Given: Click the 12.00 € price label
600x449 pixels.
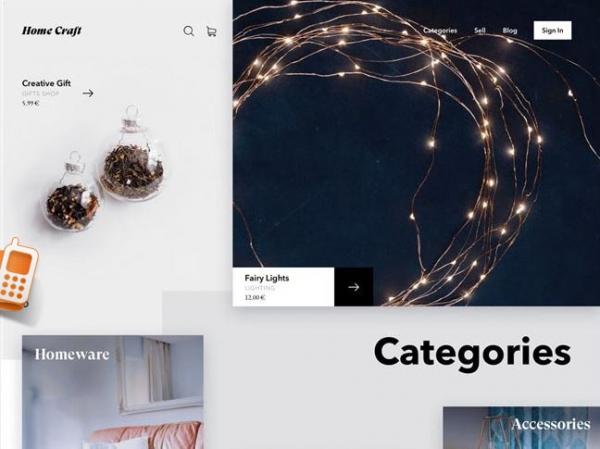Looking at the screenshot, I should pos(255,297).
